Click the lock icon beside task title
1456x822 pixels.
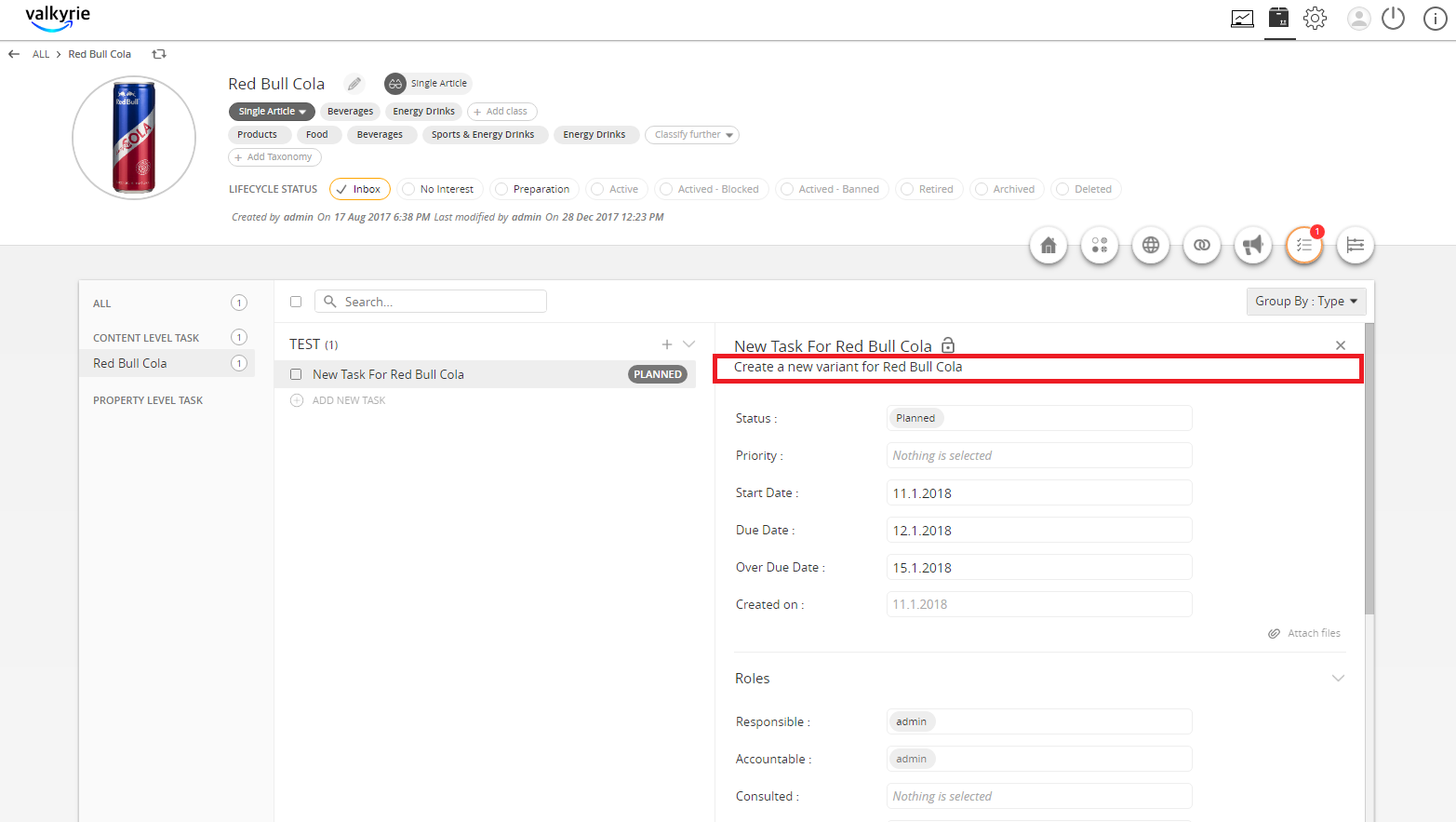pos(948,345)
